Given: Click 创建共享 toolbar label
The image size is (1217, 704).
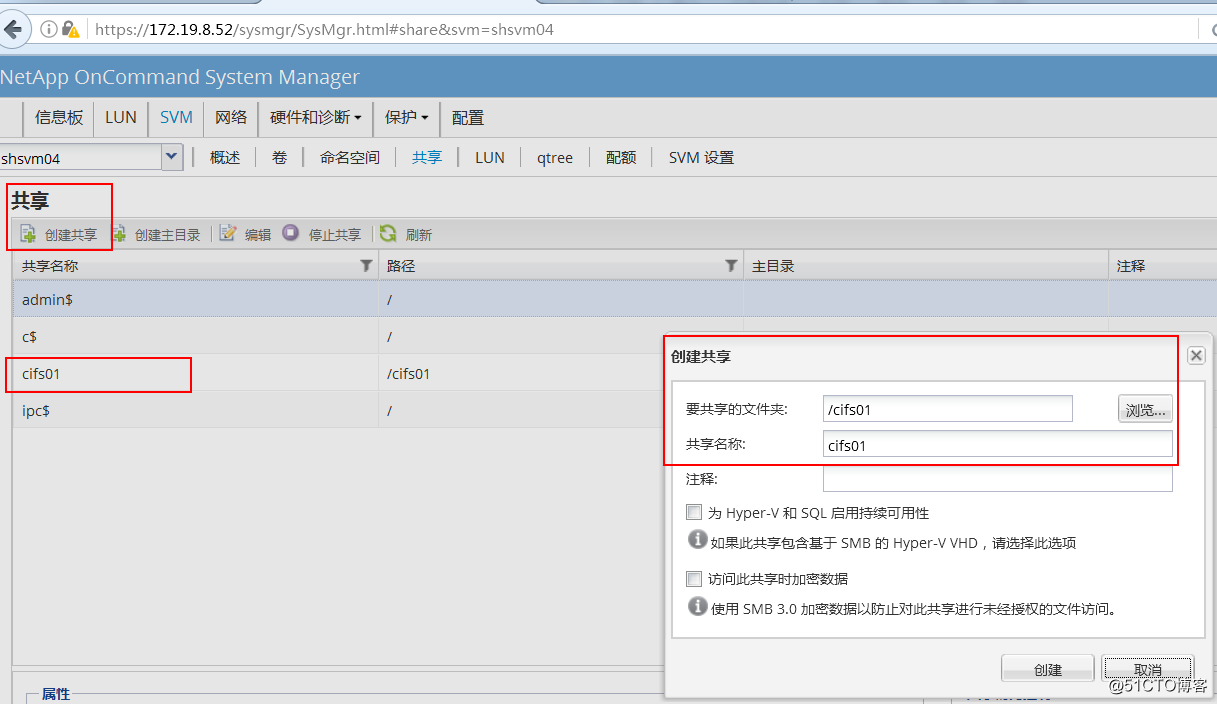Looking at the screenshot, I should [x=71, y=235].
